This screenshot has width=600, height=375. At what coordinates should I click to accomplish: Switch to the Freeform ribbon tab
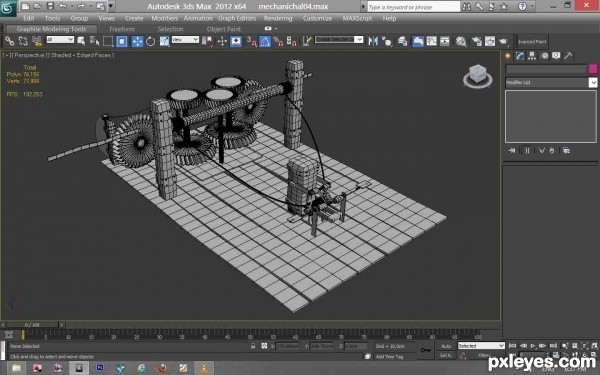[122, 29]
